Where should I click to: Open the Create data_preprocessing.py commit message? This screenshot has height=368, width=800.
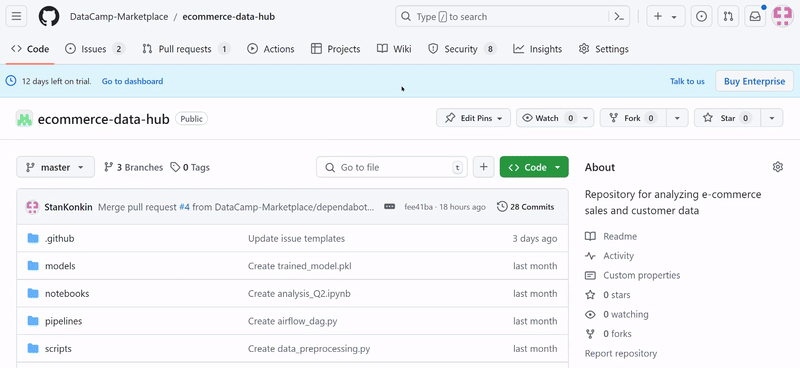309,349
